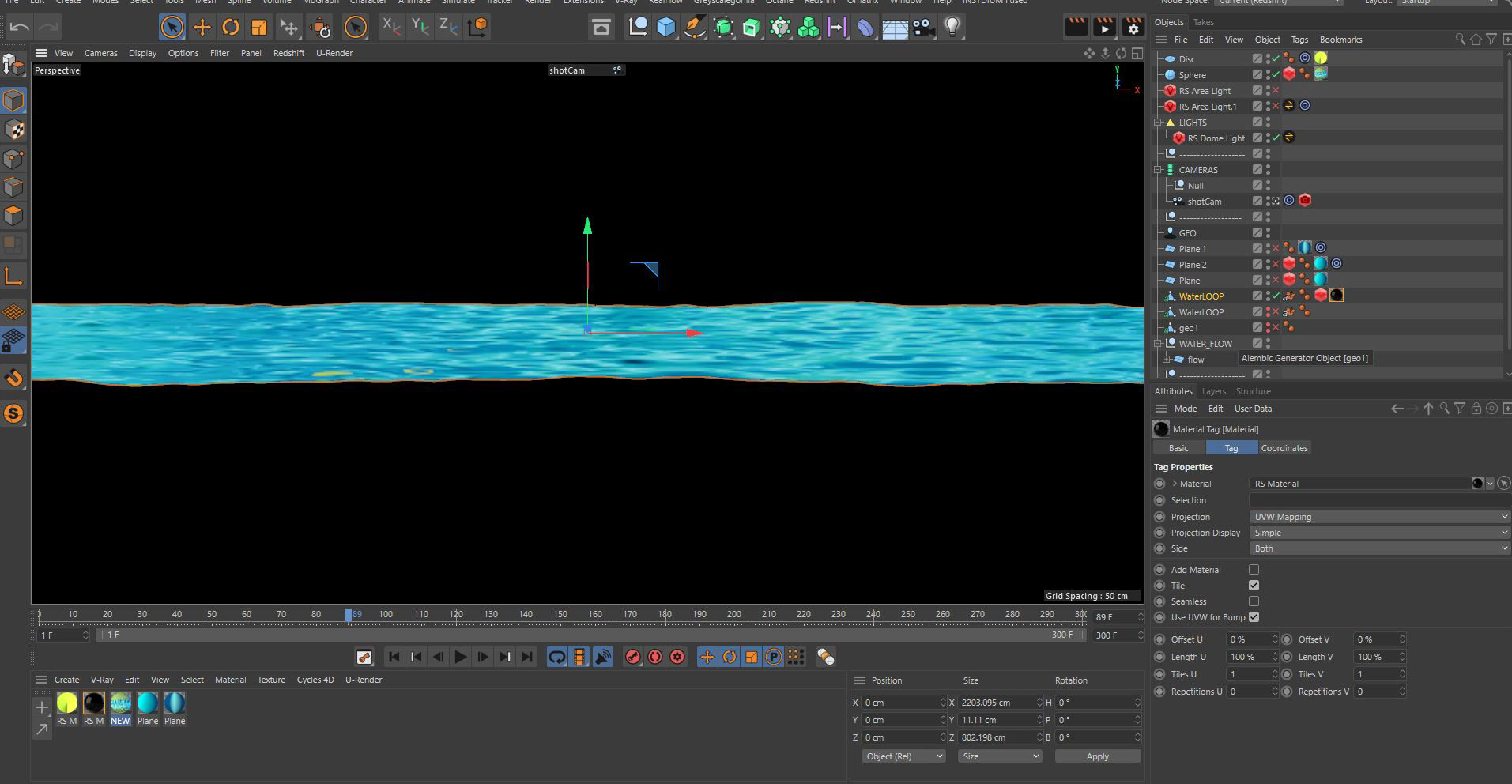Open the Projection dropdown UVW Mapping
The image size is (1512, 784).
(1378, 517)
